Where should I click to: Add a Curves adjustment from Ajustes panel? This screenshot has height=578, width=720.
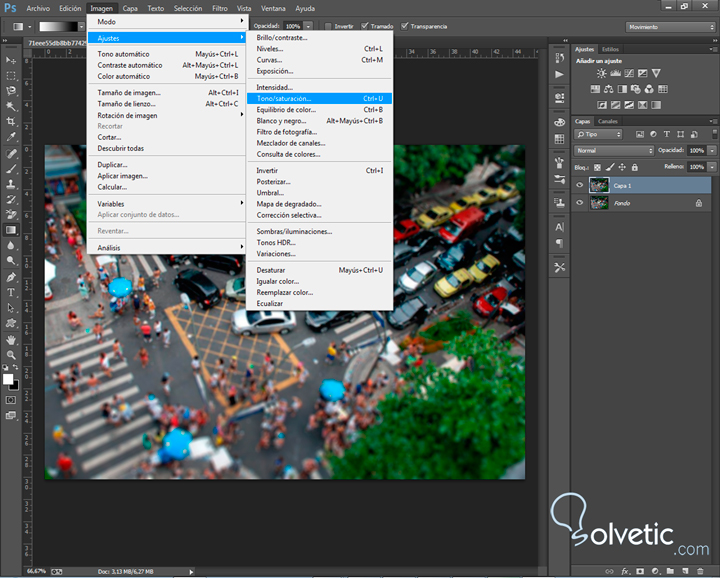tap(629, 73)
